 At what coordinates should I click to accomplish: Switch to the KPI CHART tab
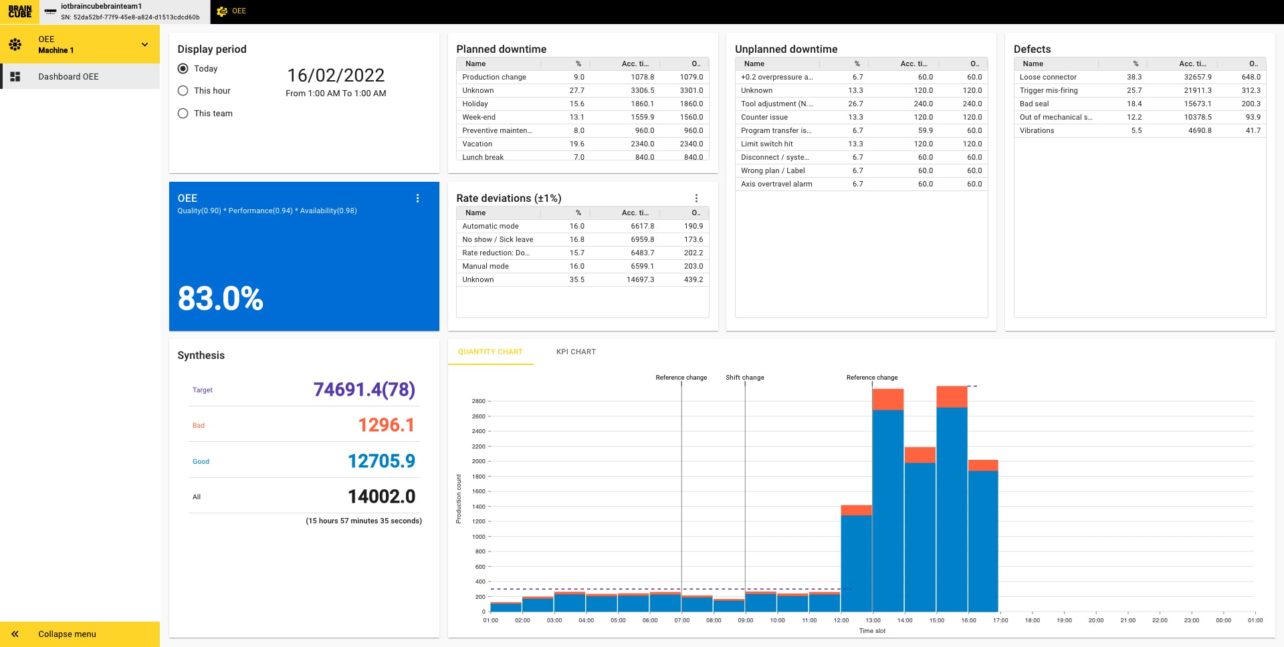click(x=576, y=352)
